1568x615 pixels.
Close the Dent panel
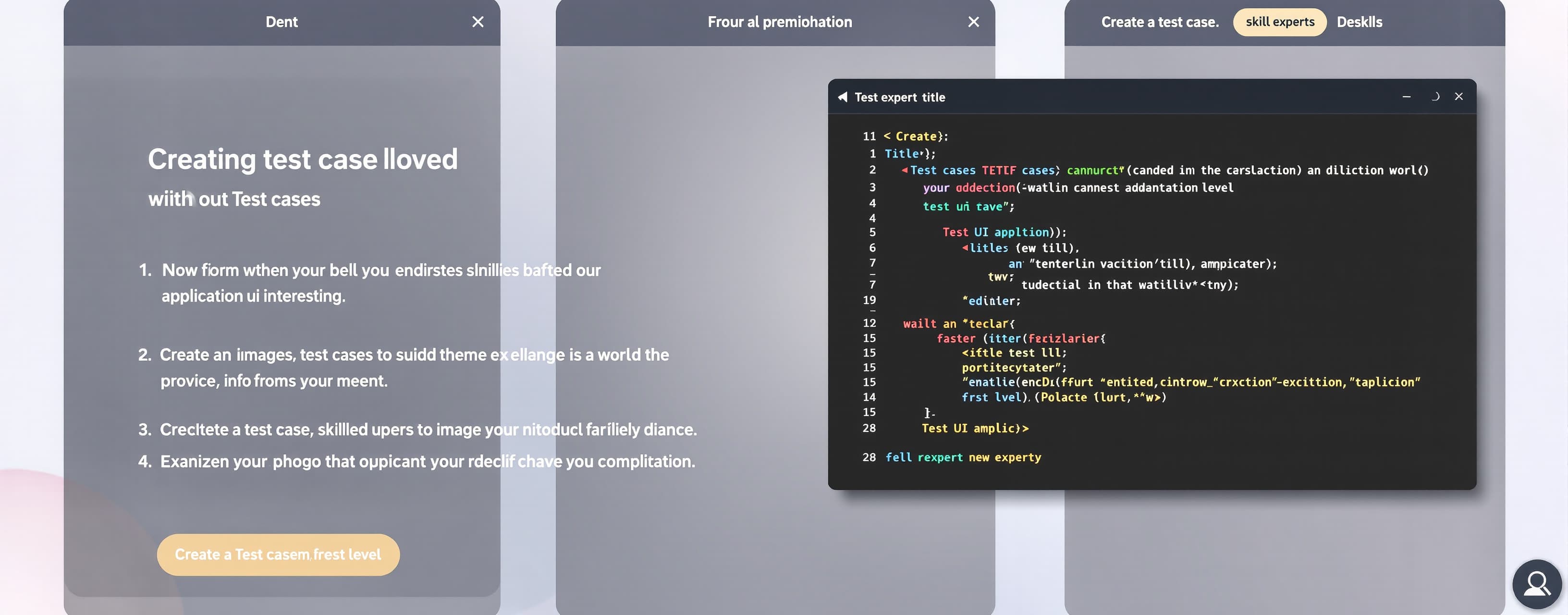click(478, 22)
